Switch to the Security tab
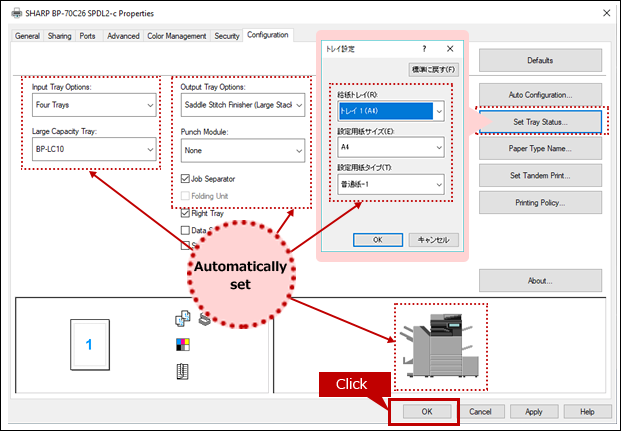 [x=227, y=36]
